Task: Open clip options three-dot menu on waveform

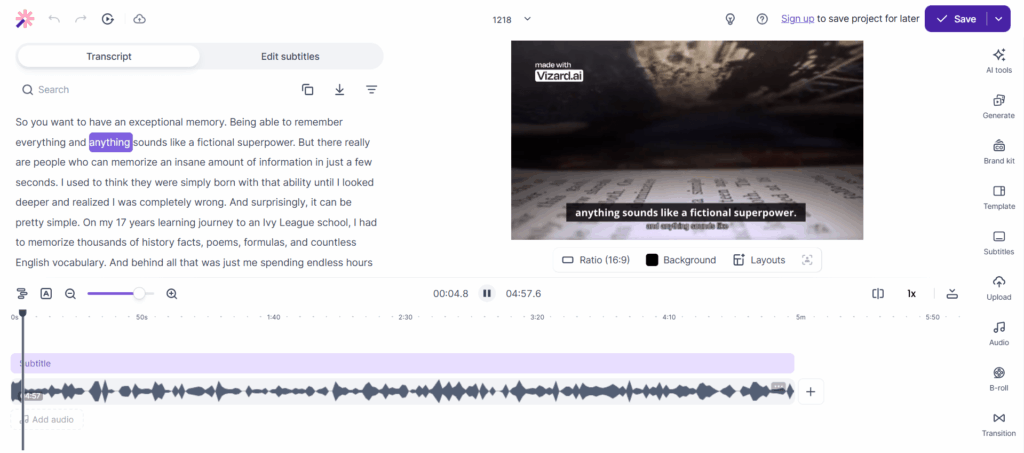Action: point(778,386)
